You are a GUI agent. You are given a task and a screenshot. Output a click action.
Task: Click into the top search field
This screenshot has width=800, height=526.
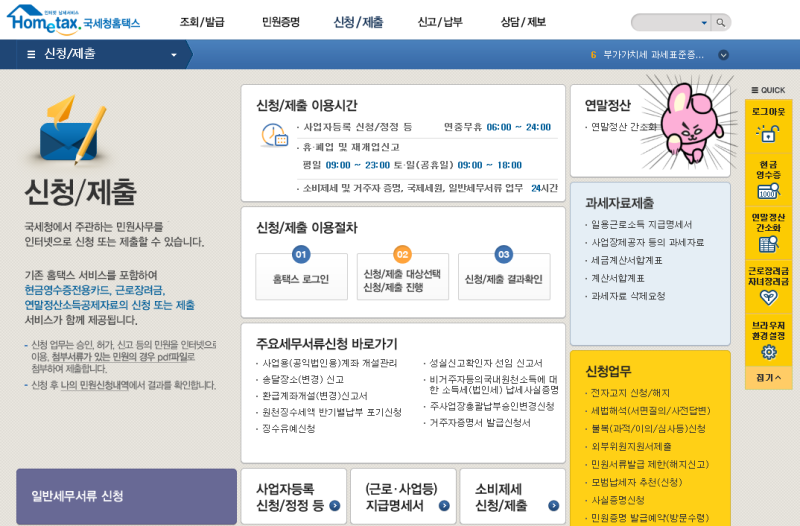click(666, 22)
